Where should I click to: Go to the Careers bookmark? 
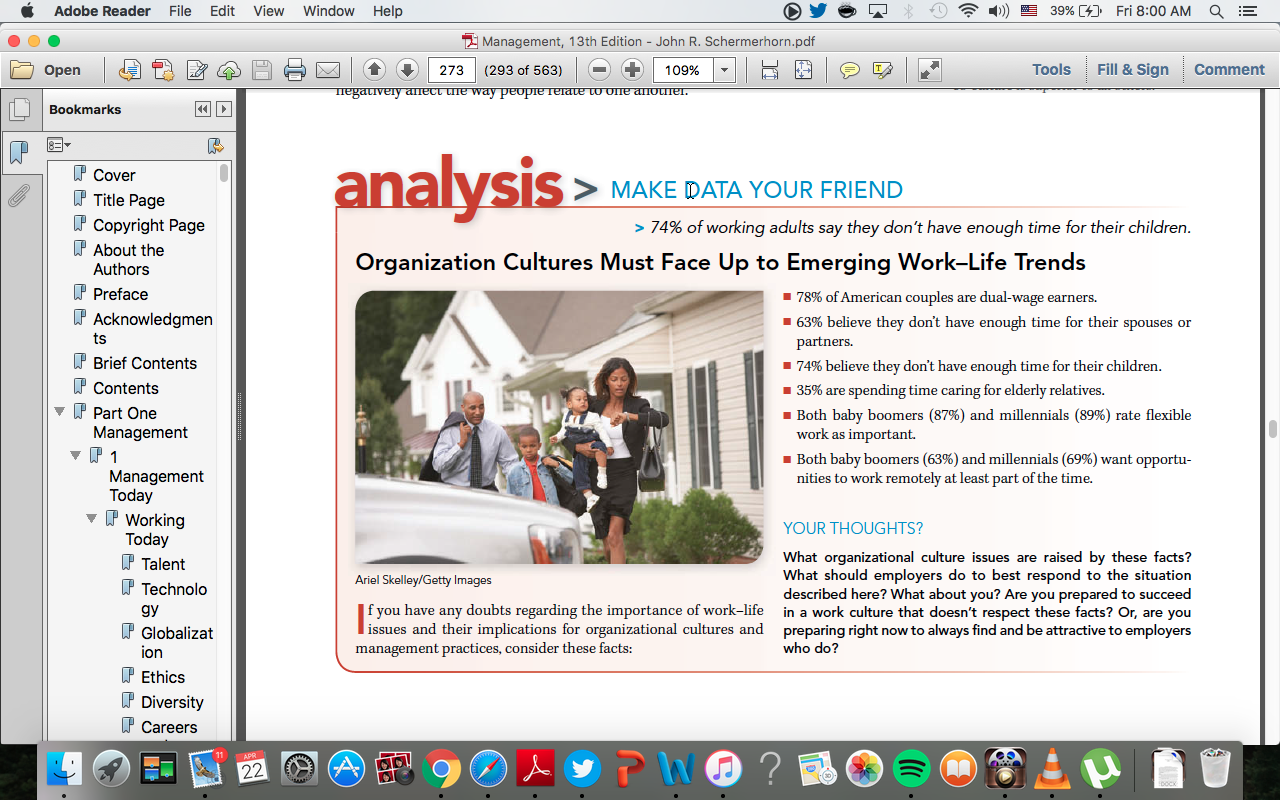169,727
